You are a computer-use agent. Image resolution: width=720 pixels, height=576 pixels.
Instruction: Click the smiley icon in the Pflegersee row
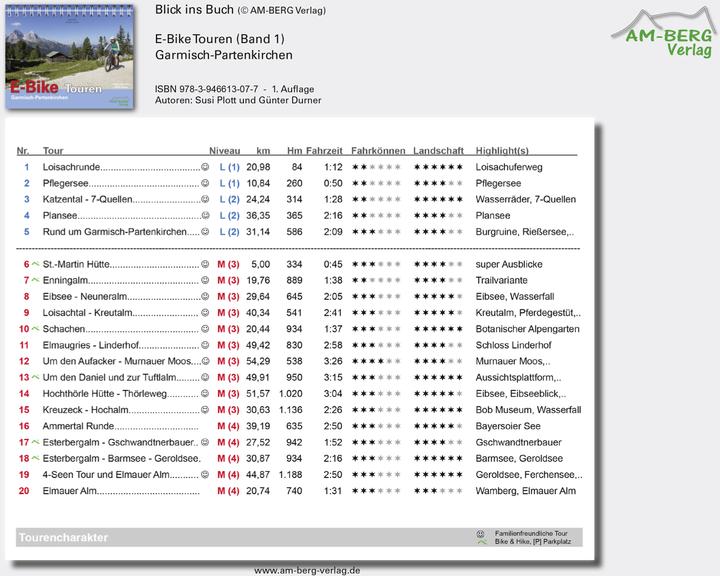coord(205,183)
